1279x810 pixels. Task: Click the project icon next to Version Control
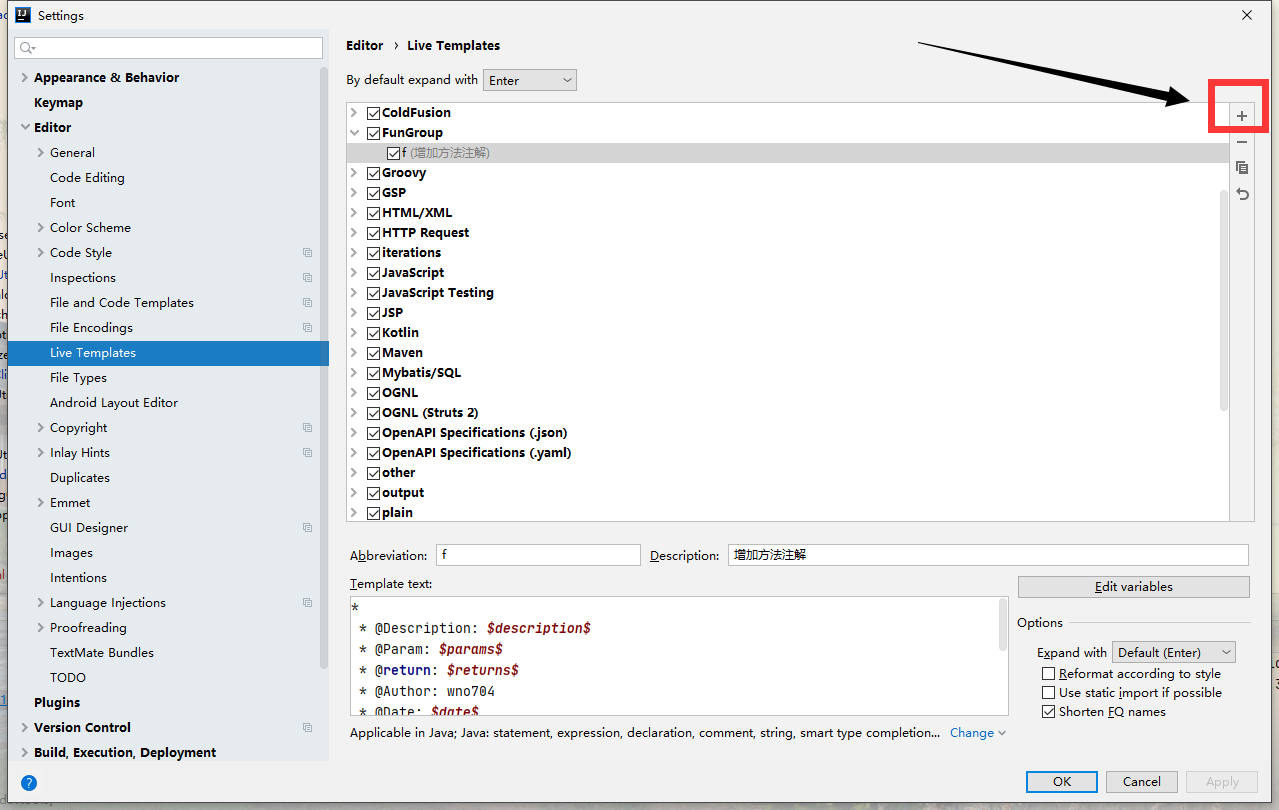point(307,728)
